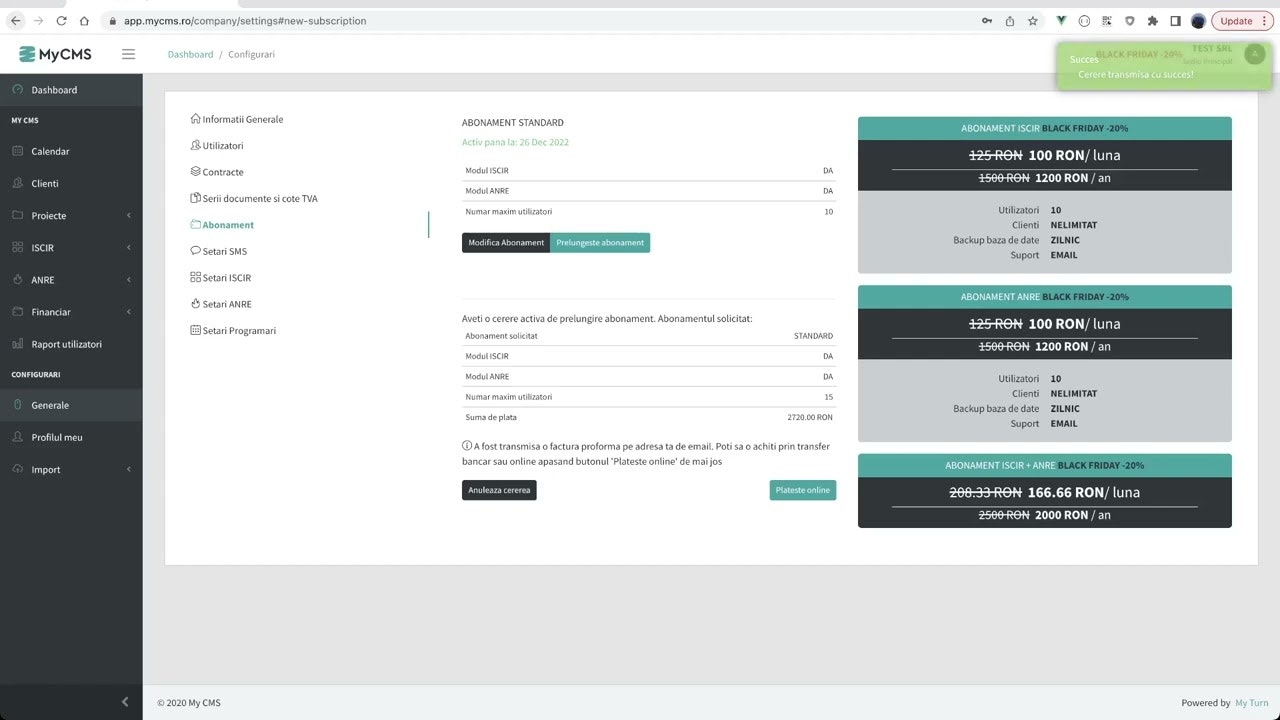1280x720 pixels.
Task: Click the Profilul meu user icon
Action: coord(18,437)
